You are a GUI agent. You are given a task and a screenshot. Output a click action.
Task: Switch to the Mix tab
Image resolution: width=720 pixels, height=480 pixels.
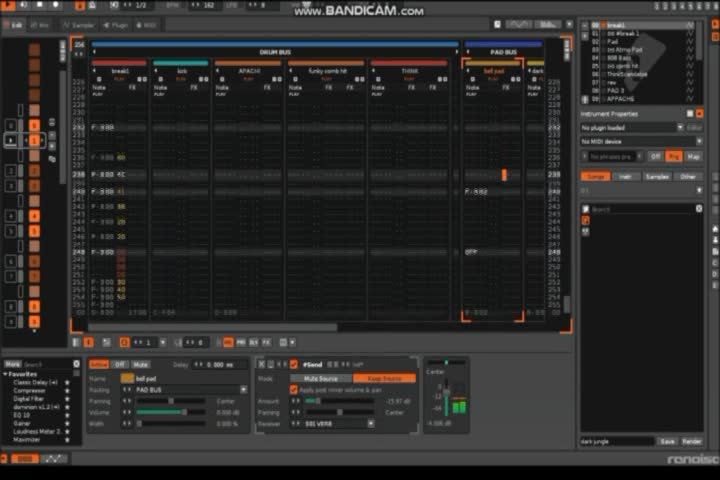click(40, 24)
